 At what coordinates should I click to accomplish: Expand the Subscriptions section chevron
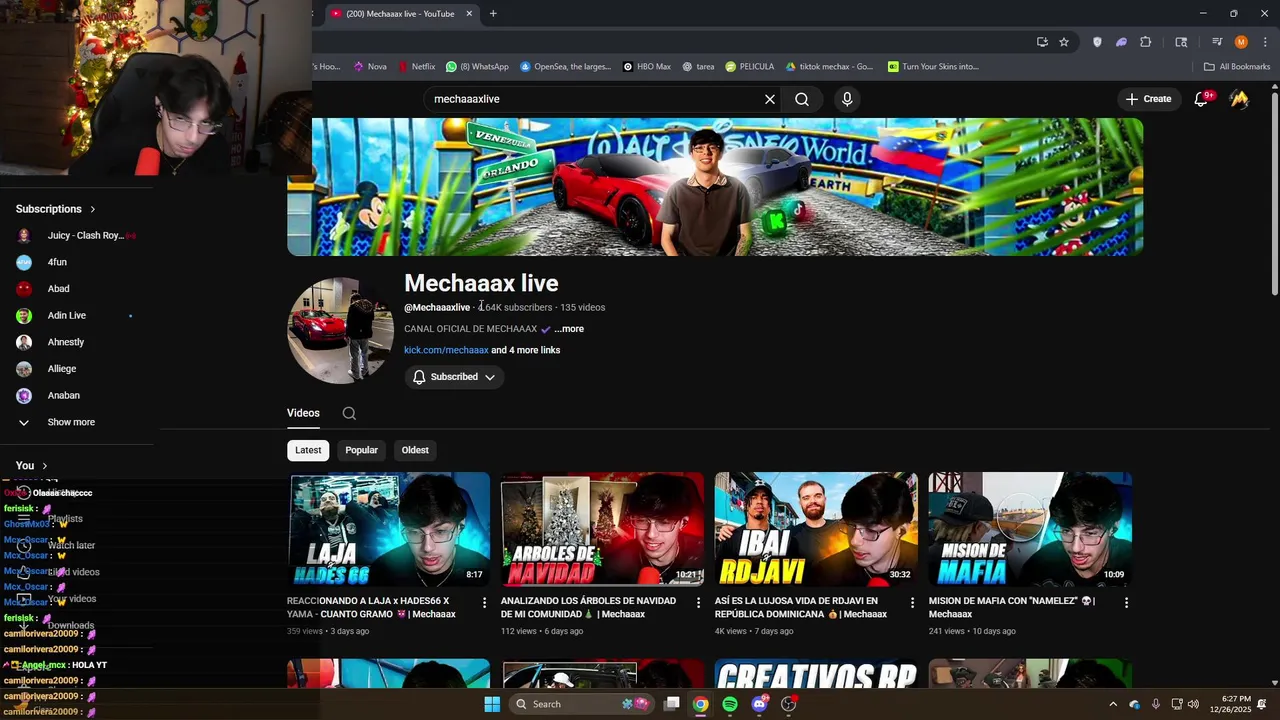pyautogui.click(x=93, y=209)
